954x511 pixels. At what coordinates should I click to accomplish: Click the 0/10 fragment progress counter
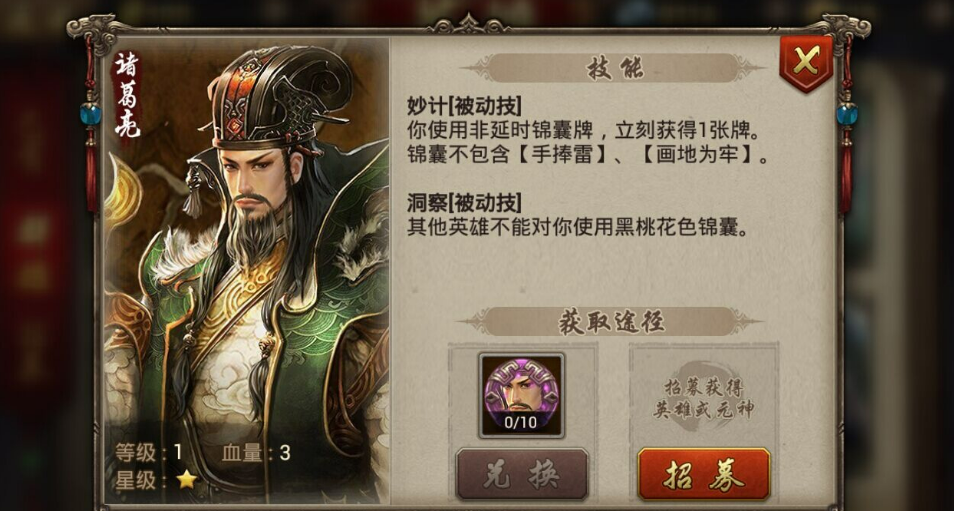pos(521,422)
